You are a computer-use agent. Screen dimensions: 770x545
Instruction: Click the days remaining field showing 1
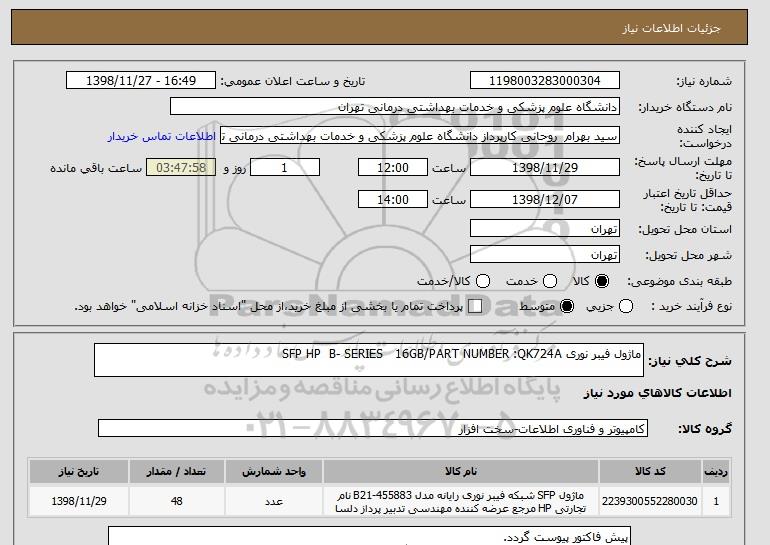pyautogui.click(x=285, y=167)
